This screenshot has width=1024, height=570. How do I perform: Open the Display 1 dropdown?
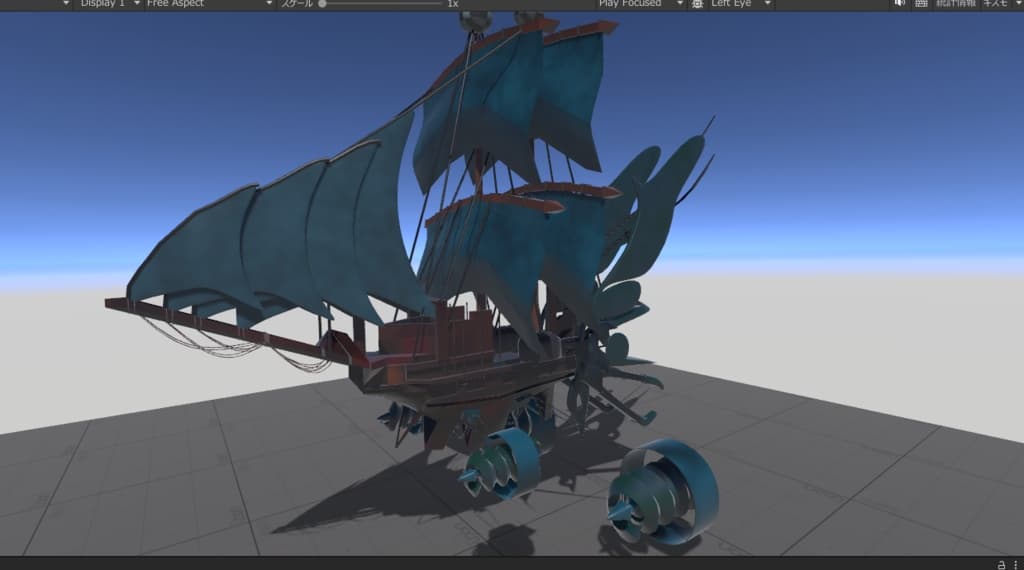pos(109,3)
